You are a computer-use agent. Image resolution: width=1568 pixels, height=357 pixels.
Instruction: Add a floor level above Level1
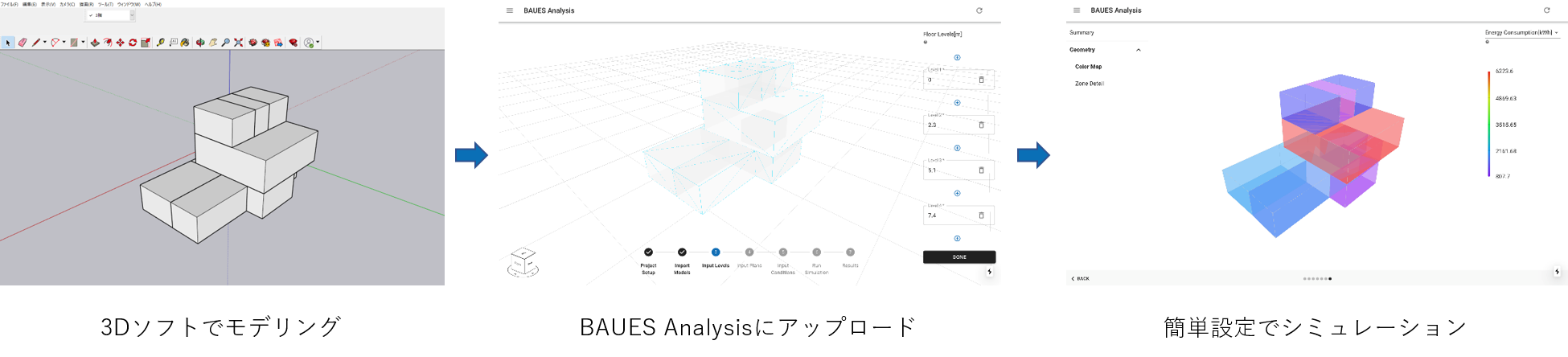957,58
